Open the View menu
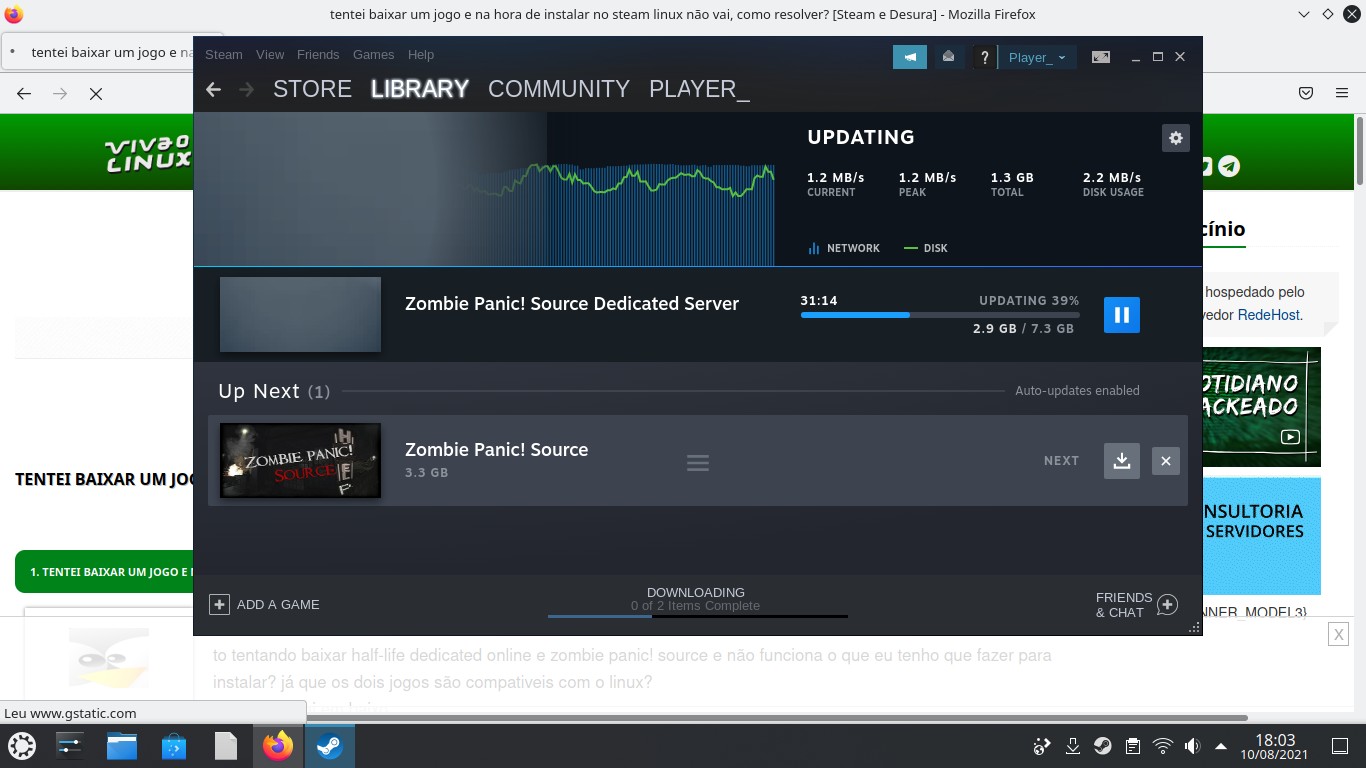 coord(270,54)
